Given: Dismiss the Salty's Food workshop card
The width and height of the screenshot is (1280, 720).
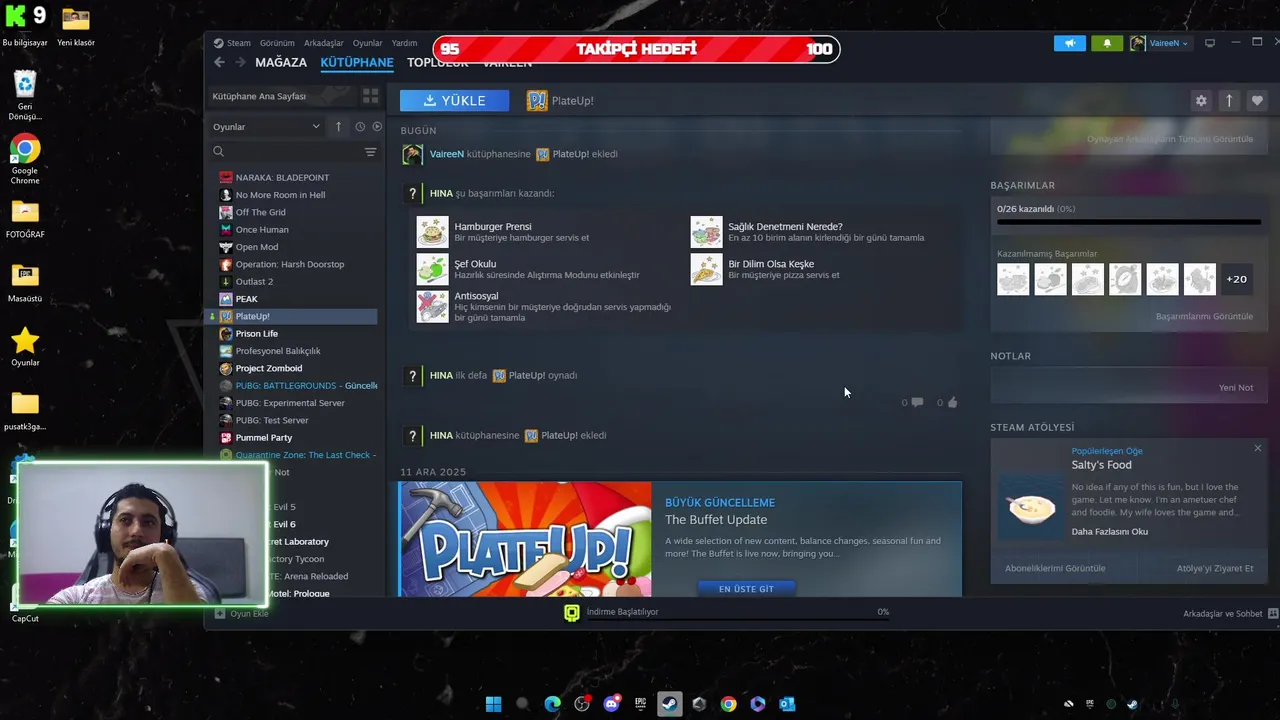Looking at the screenshot, I should click(x=1258, y=448).
